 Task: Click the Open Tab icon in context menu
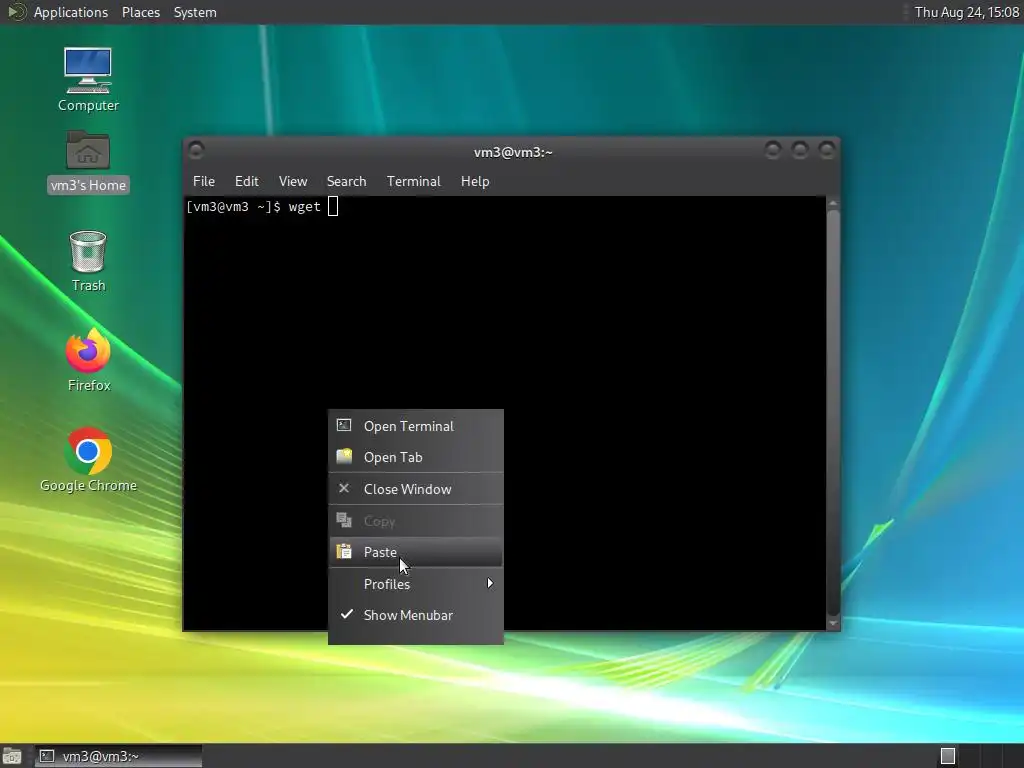[x=344, y=456]
